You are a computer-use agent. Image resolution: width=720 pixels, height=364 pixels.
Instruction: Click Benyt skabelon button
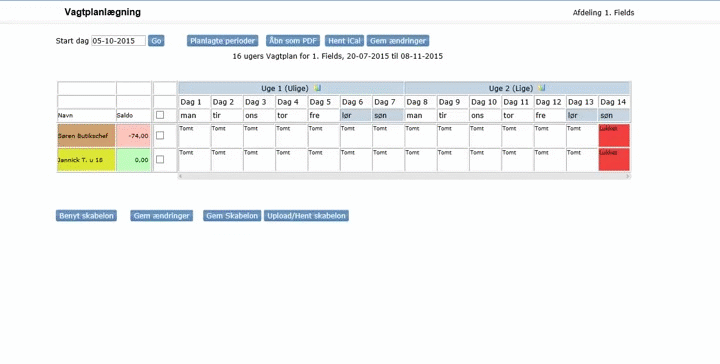tap(86, 216)
